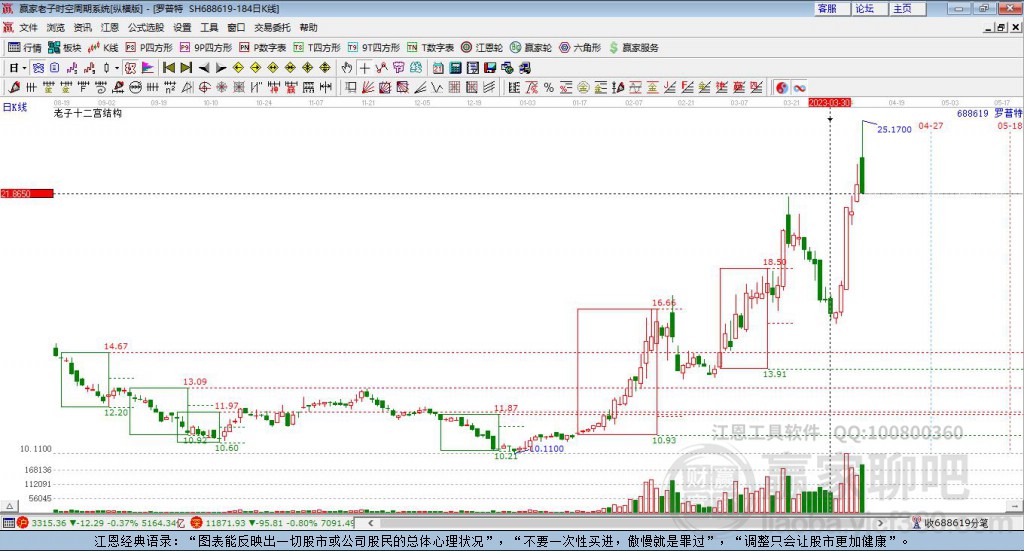The width and height of the screenshot is (1024, 551).
Task: Click the red-blue infinity symbol icon
Action: pyautogui.click(x=799, y=87)
